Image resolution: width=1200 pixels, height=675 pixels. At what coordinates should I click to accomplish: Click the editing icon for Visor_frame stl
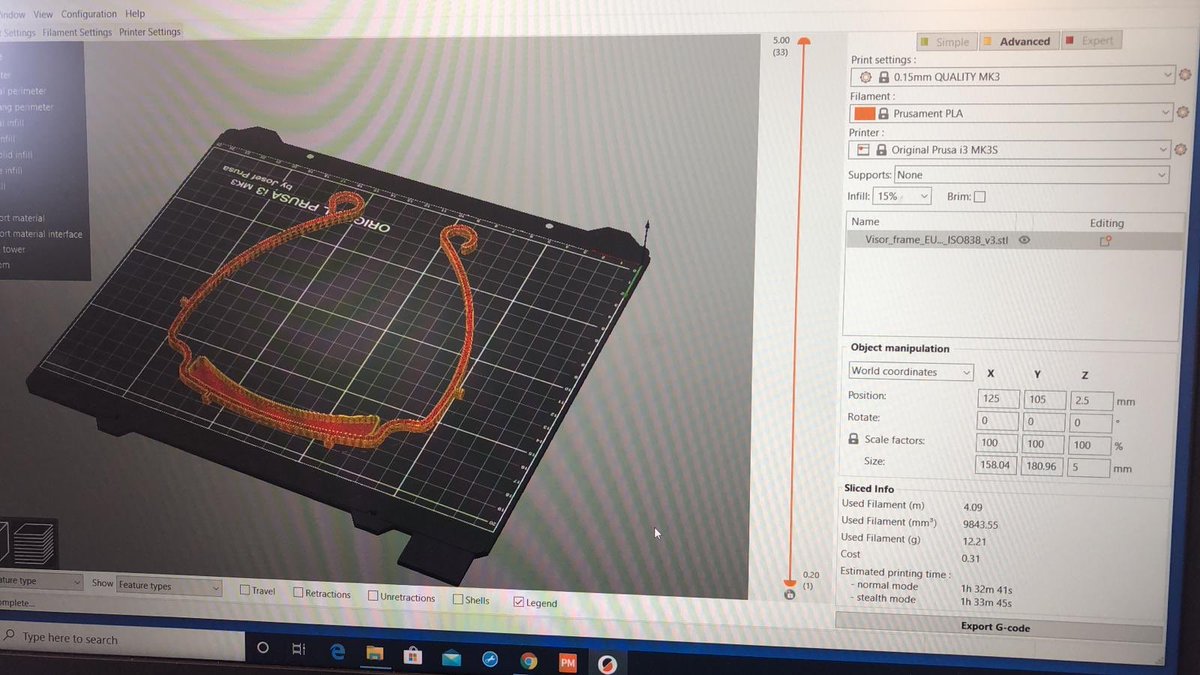click(x=1106, y=241)
